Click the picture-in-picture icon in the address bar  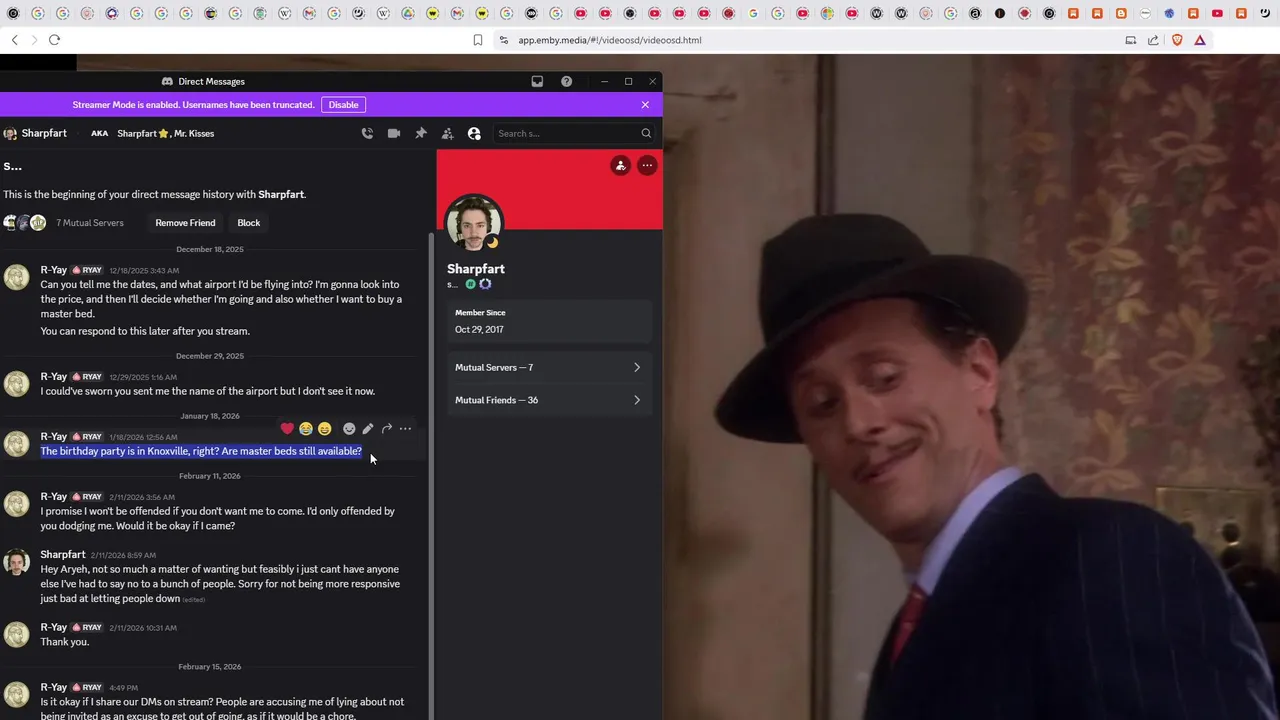[x=1131, y=40]
